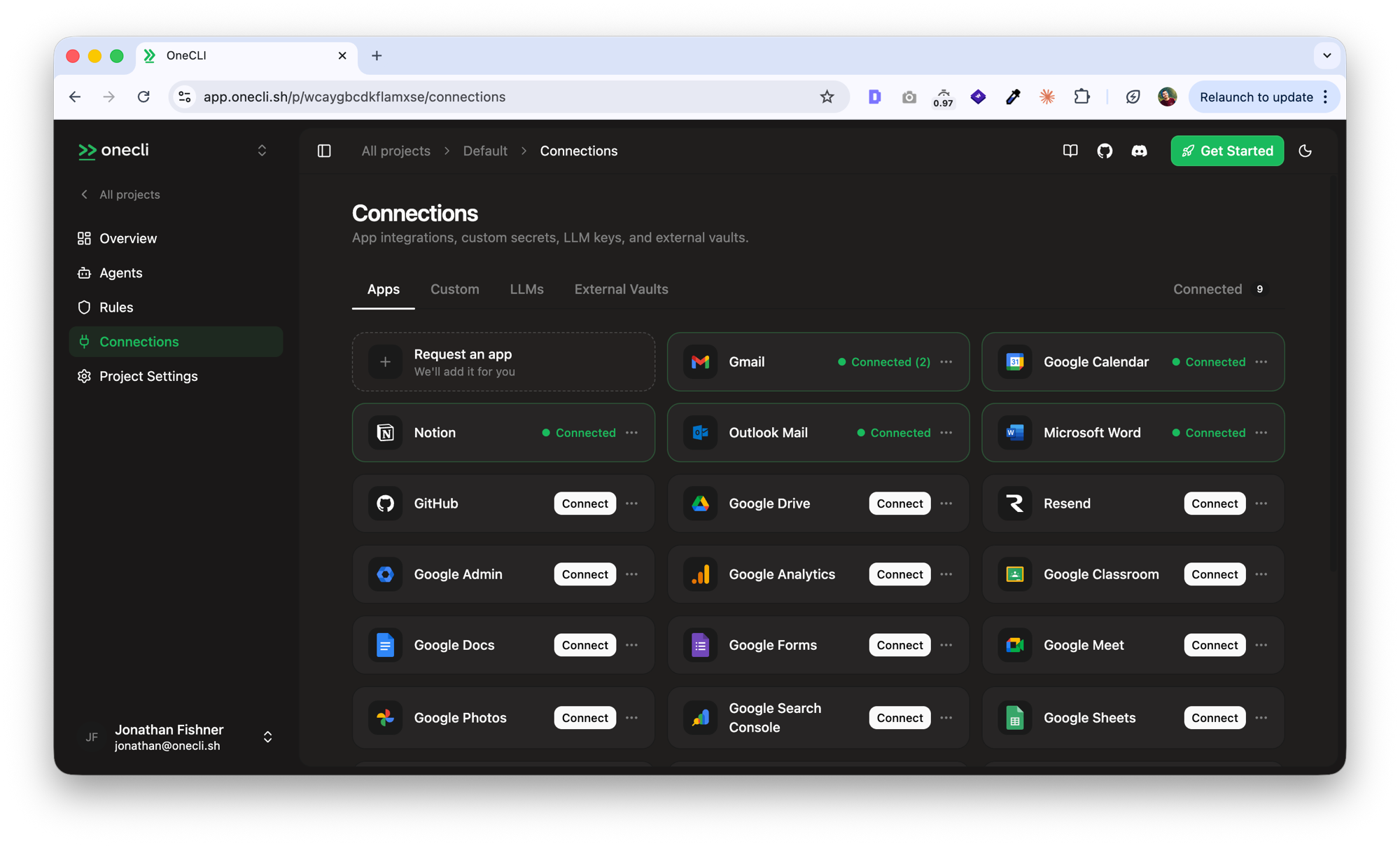The height and width of the screenshot is (846, 1400).
Task: Click the Microsoft Word app icon
Action: (1015, 433)
